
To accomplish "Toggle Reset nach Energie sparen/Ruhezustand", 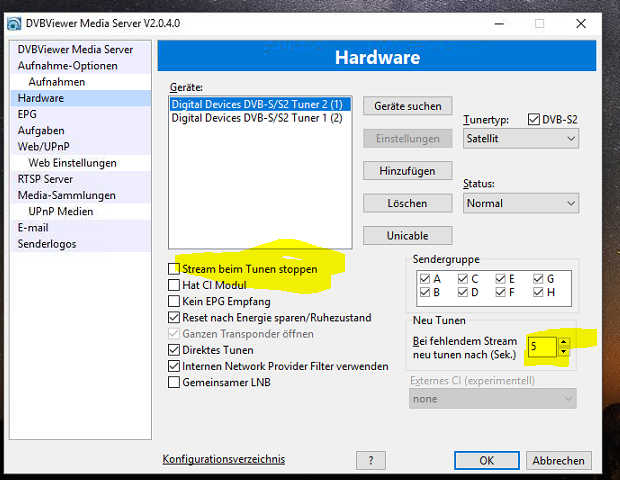I will point(174,317).
